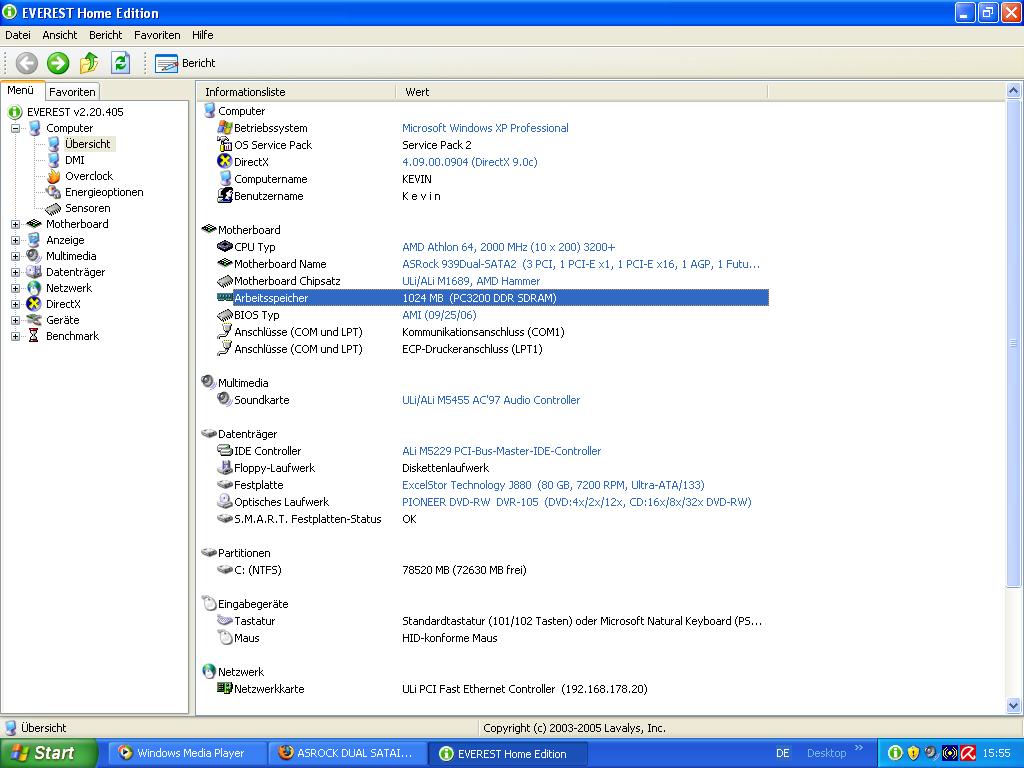The height and width of the screenshot is (768, 1024).
Task: Open the AMD Athlon 64 CPU link
Action: pos(509,248)
